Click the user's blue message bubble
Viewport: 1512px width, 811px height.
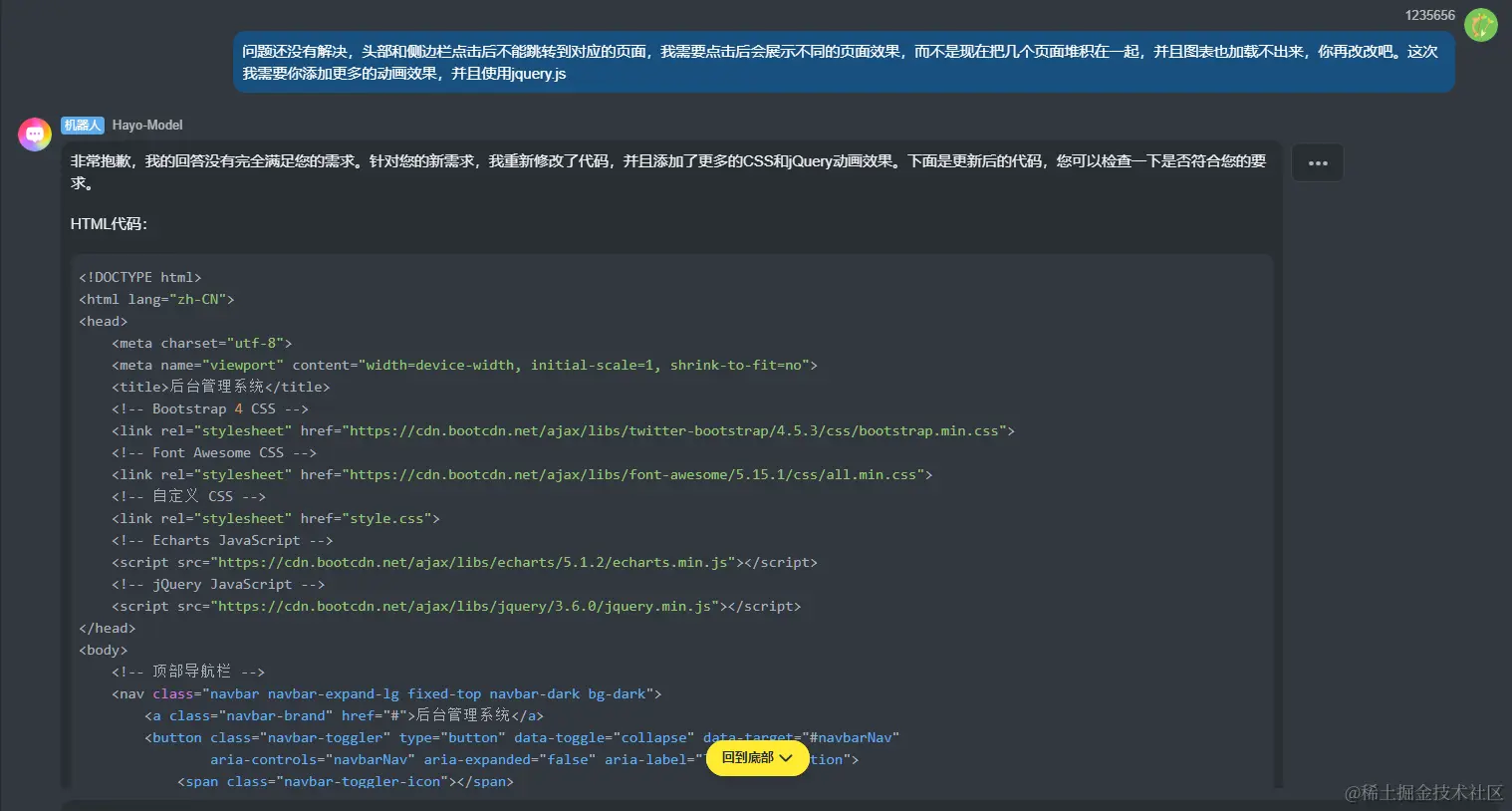844,62
